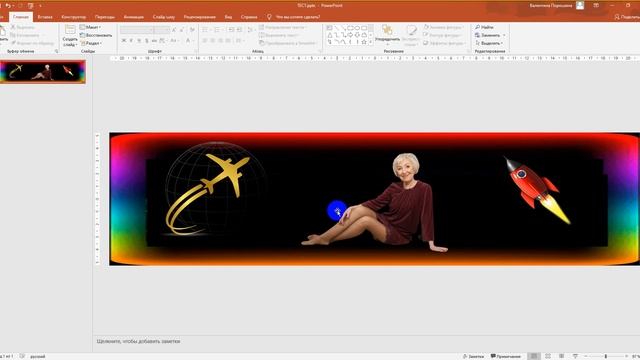This screenshot has width=640, height=360.
Task: Click Создать слайд button
Action: (70, 36)
